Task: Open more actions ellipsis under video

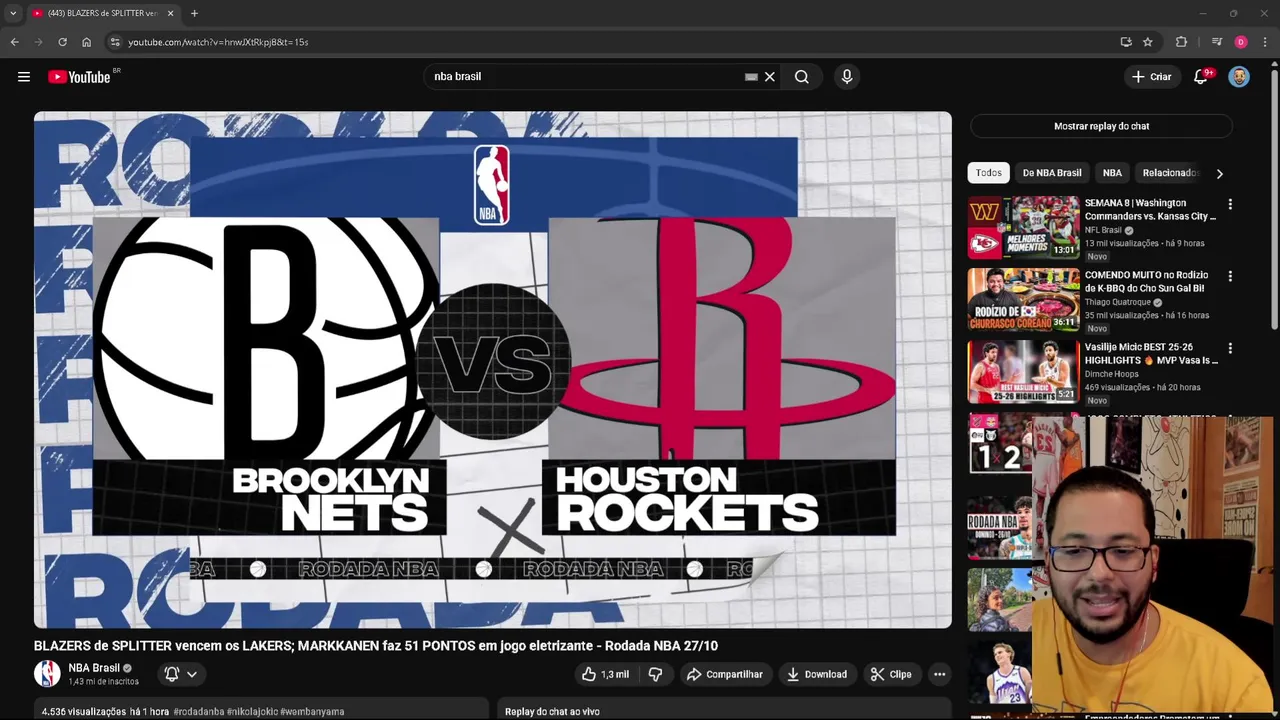Action: pos(939,674)
